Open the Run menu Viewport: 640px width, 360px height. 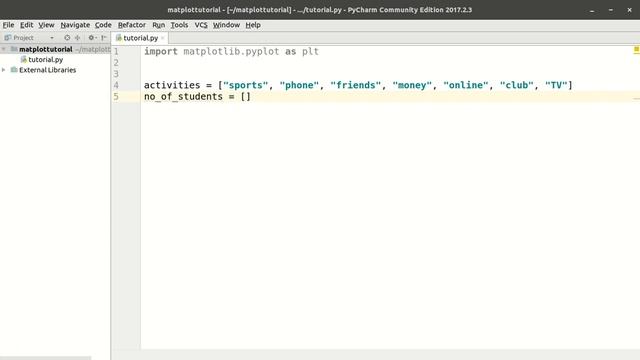point(158,25)
